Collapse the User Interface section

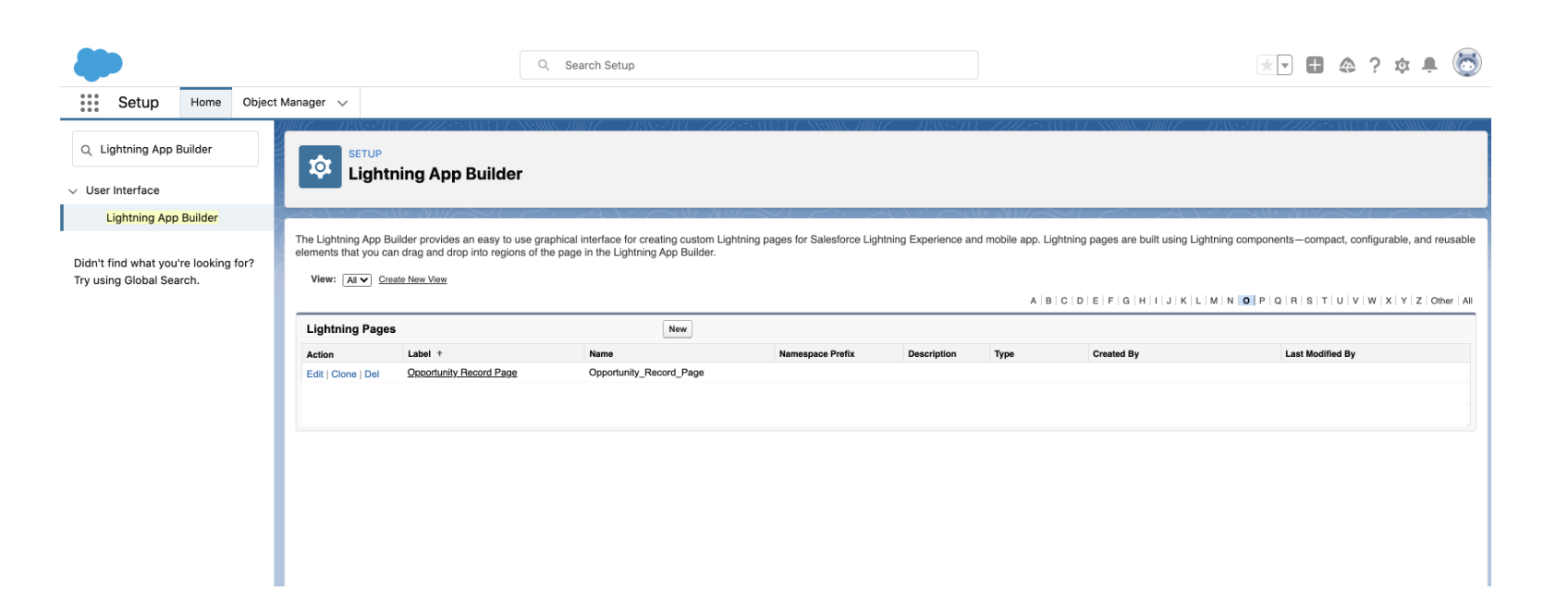73,191
